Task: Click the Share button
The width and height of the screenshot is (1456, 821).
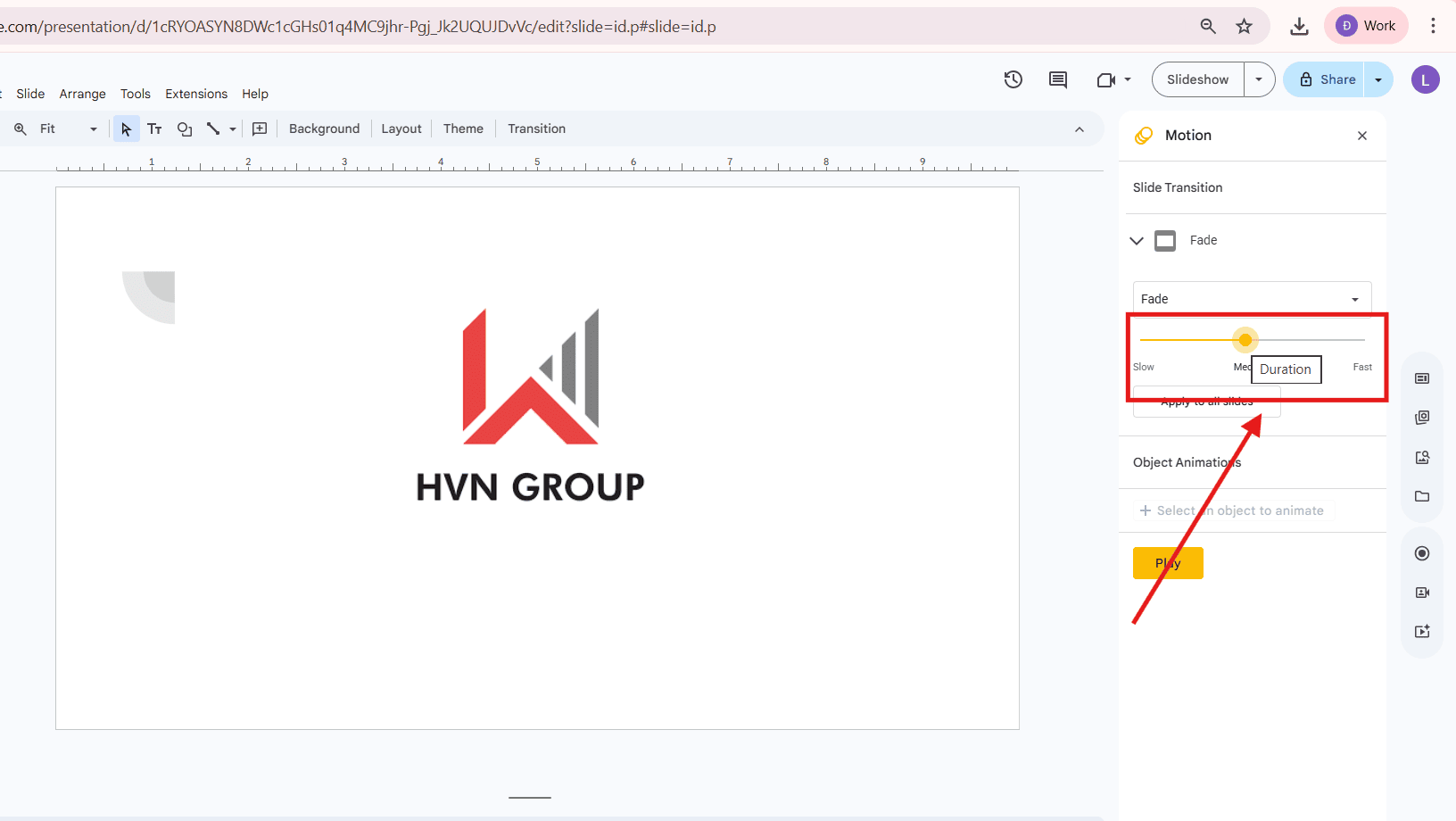Action: [x=1325, y=79]
